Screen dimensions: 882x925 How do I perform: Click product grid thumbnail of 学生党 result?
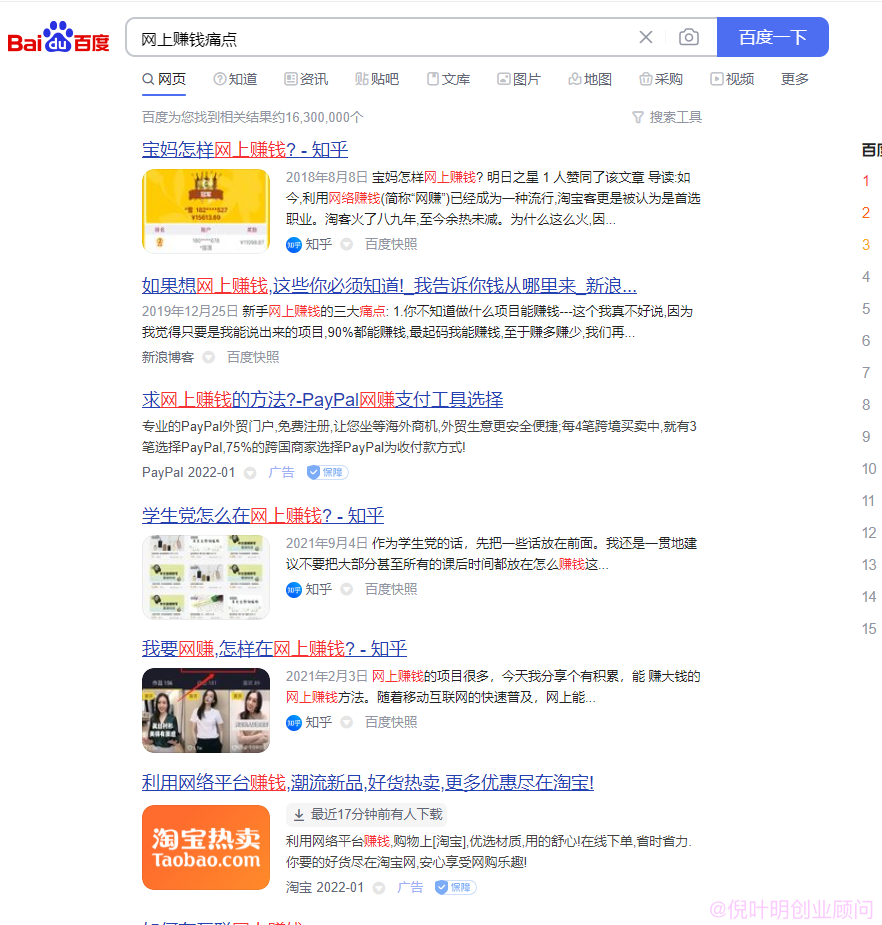206,578
